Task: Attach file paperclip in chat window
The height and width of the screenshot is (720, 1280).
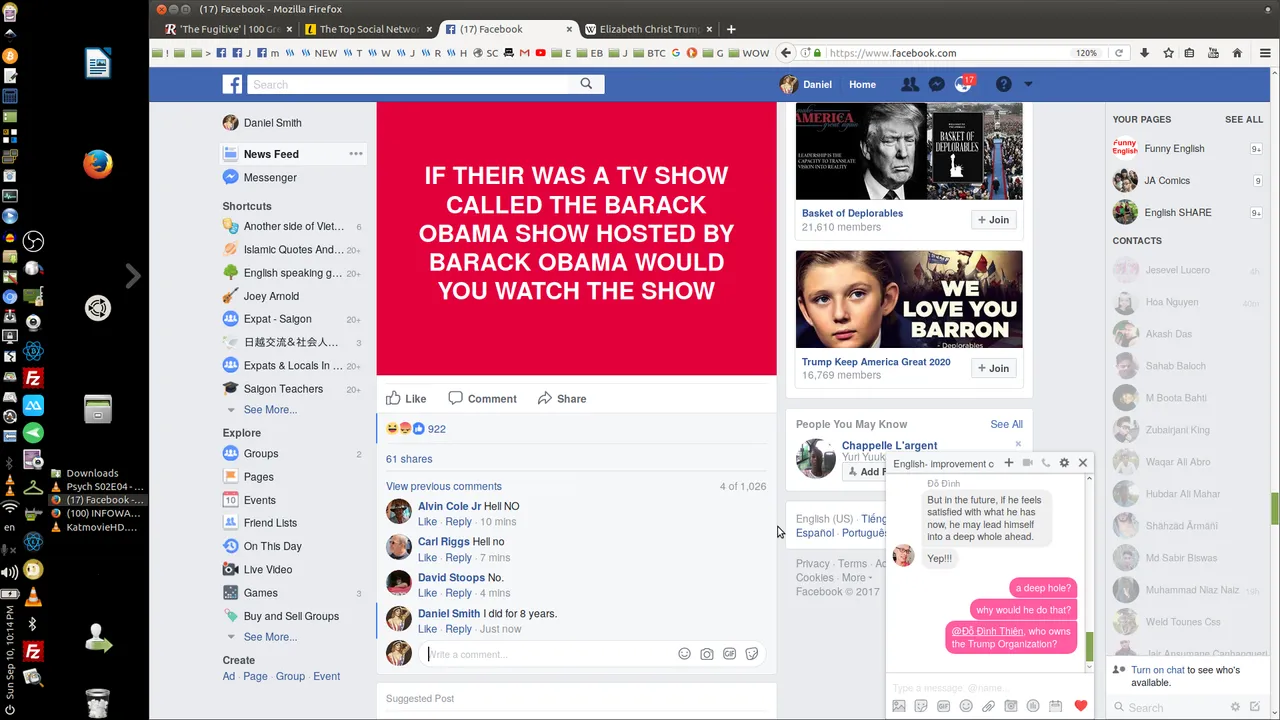Action: (x=988, y=706)
